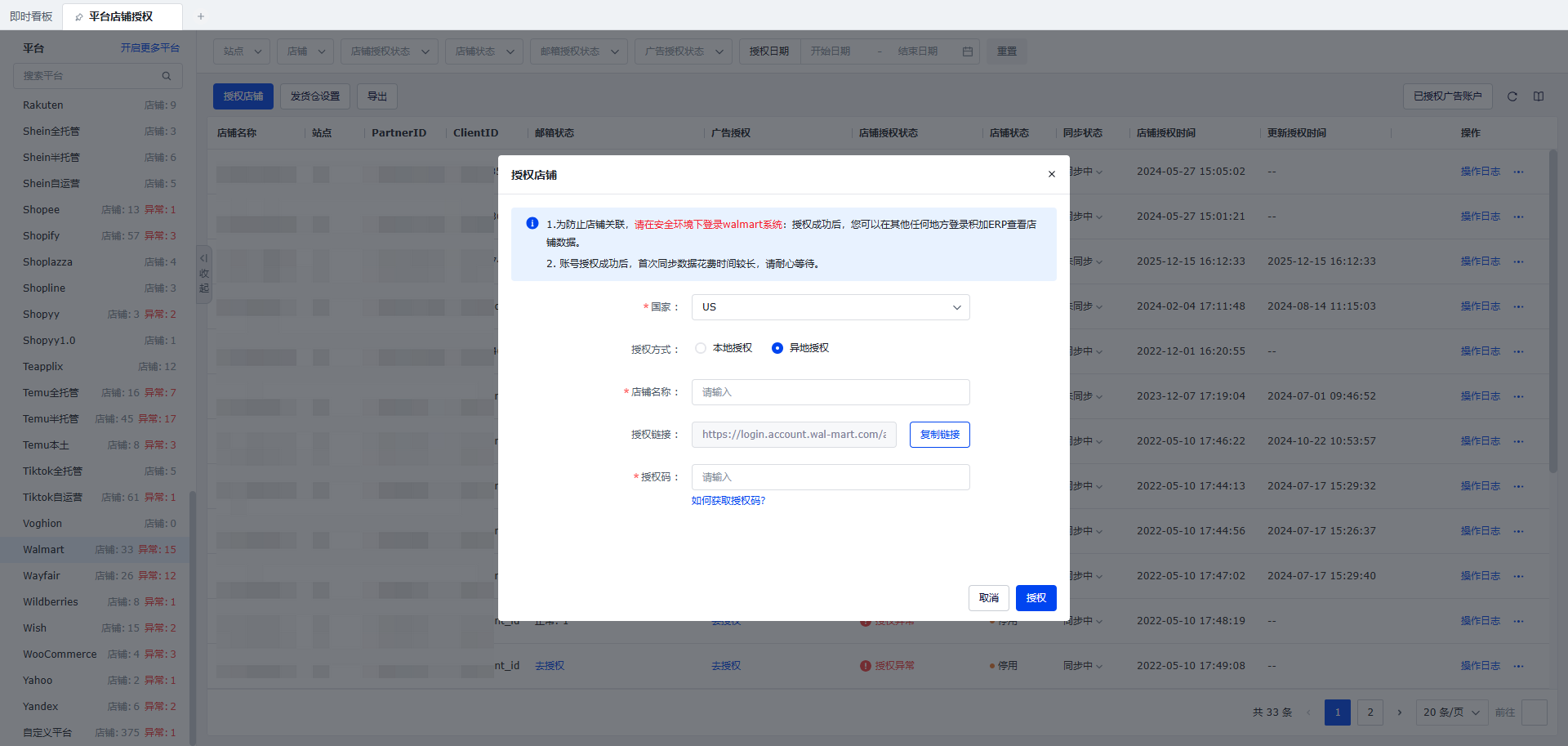Click 取消 button in dialog
This screenshot has height=746, width=1568.
click(x=989, y=598)
